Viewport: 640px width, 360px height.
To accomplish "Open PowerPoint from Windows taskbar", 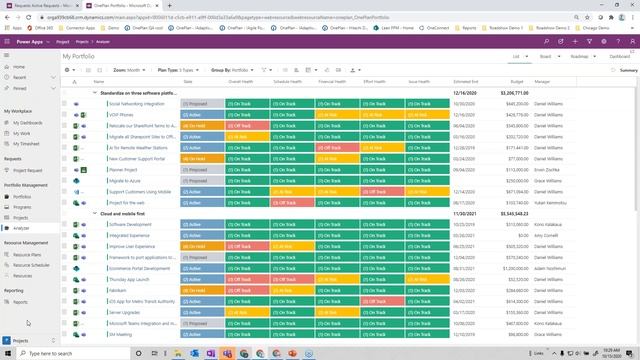I will (x=293, y=353).
